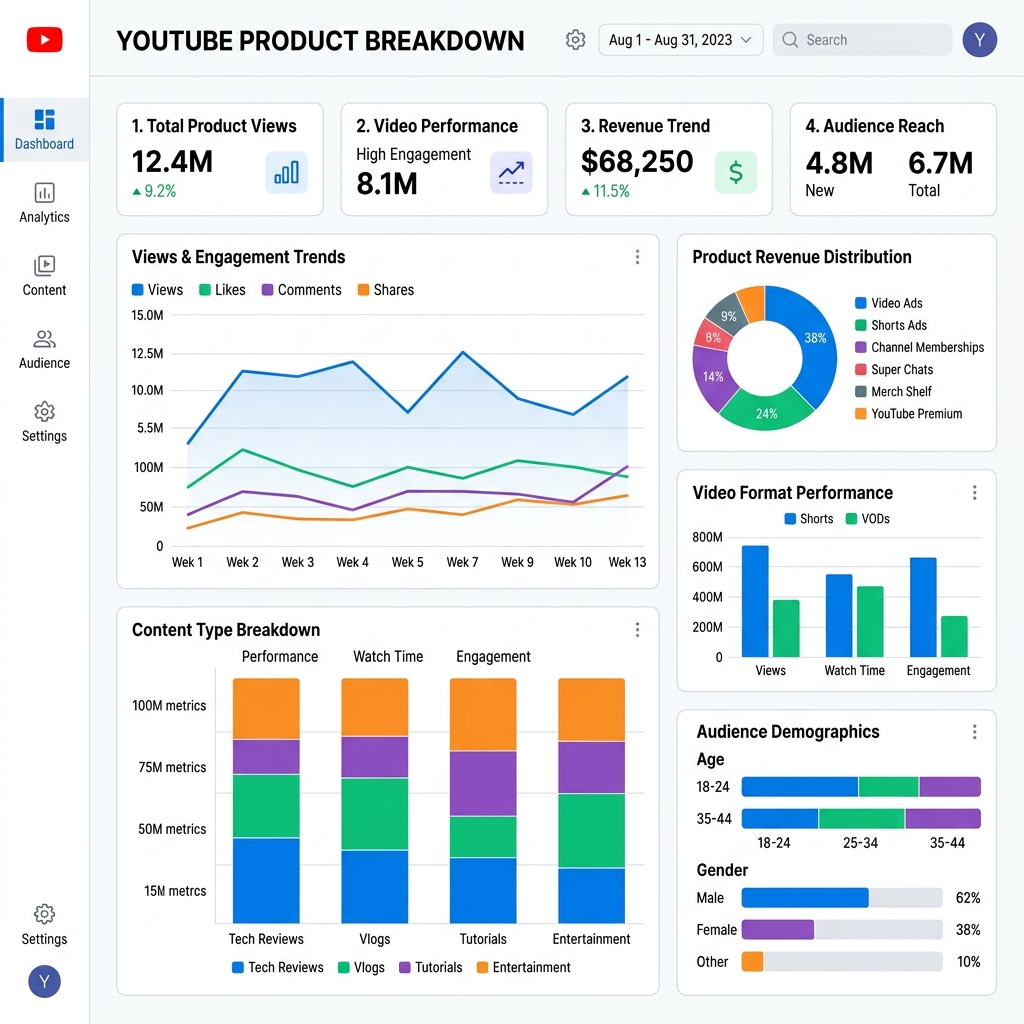Select the 24% green donut segment
The width and height of the screenshot is (1024, 1024).
point(767,412)
